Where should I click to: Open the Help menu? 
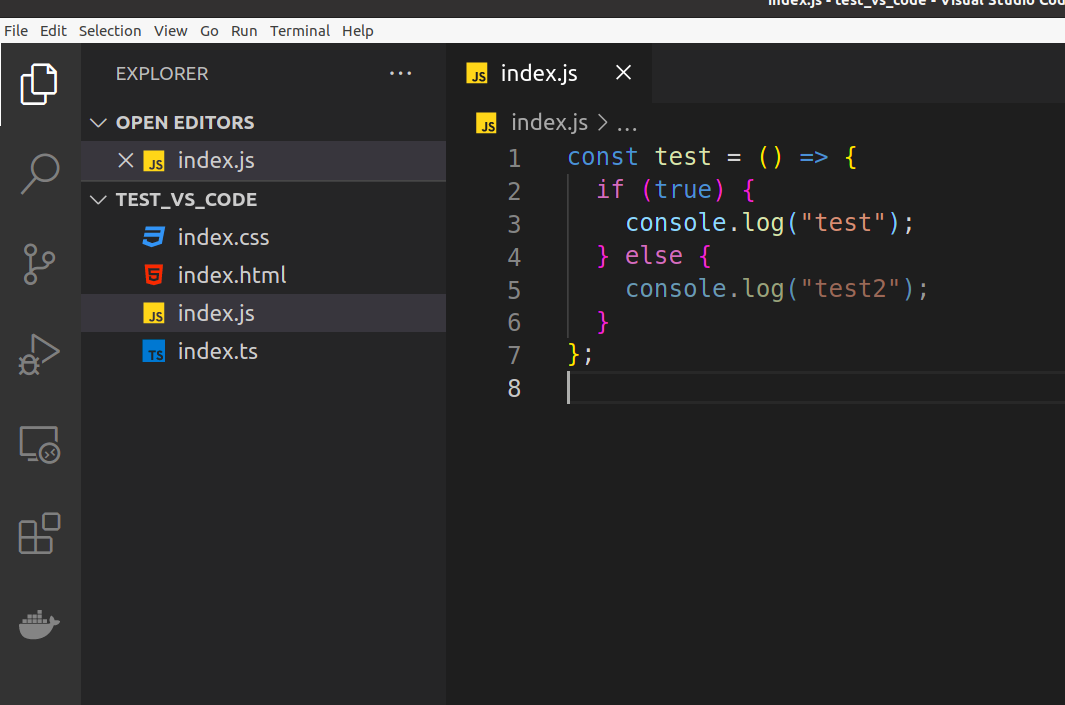click(358, 30)
